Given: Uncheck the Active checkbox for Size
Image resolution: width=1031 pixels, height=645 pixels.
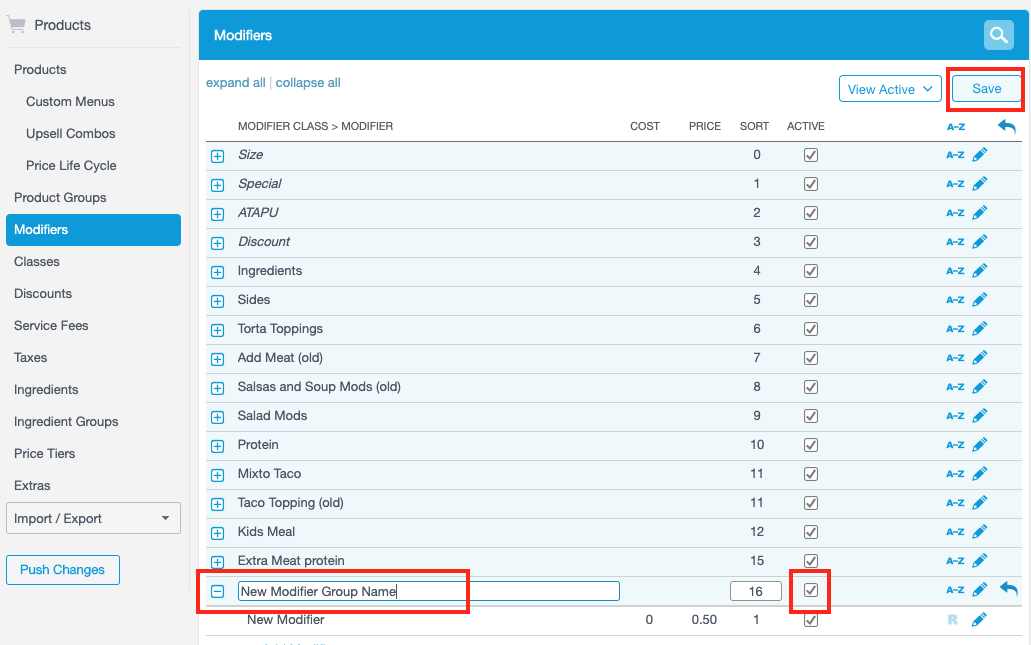Looking at the screenshot, I should 810,154.
